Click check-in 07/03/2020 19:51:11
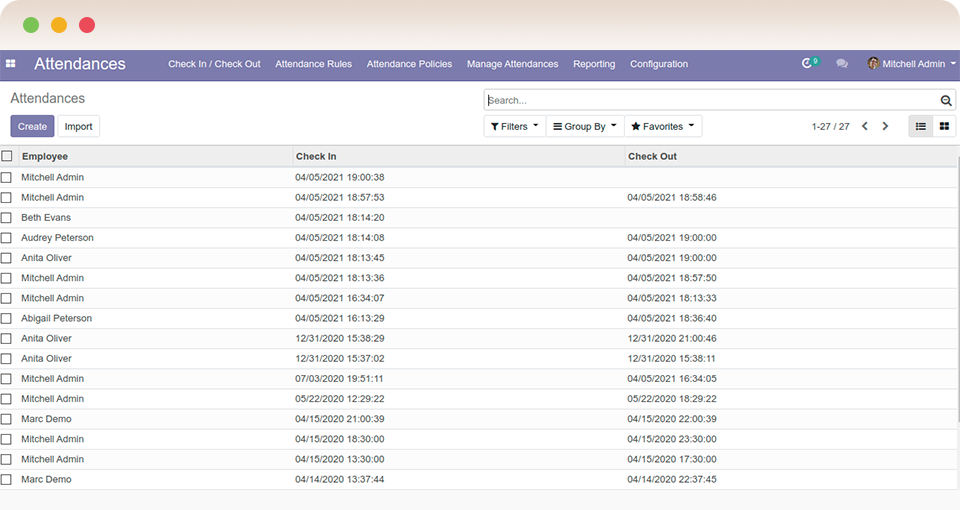960x510 pixels. tap(339, 378)
